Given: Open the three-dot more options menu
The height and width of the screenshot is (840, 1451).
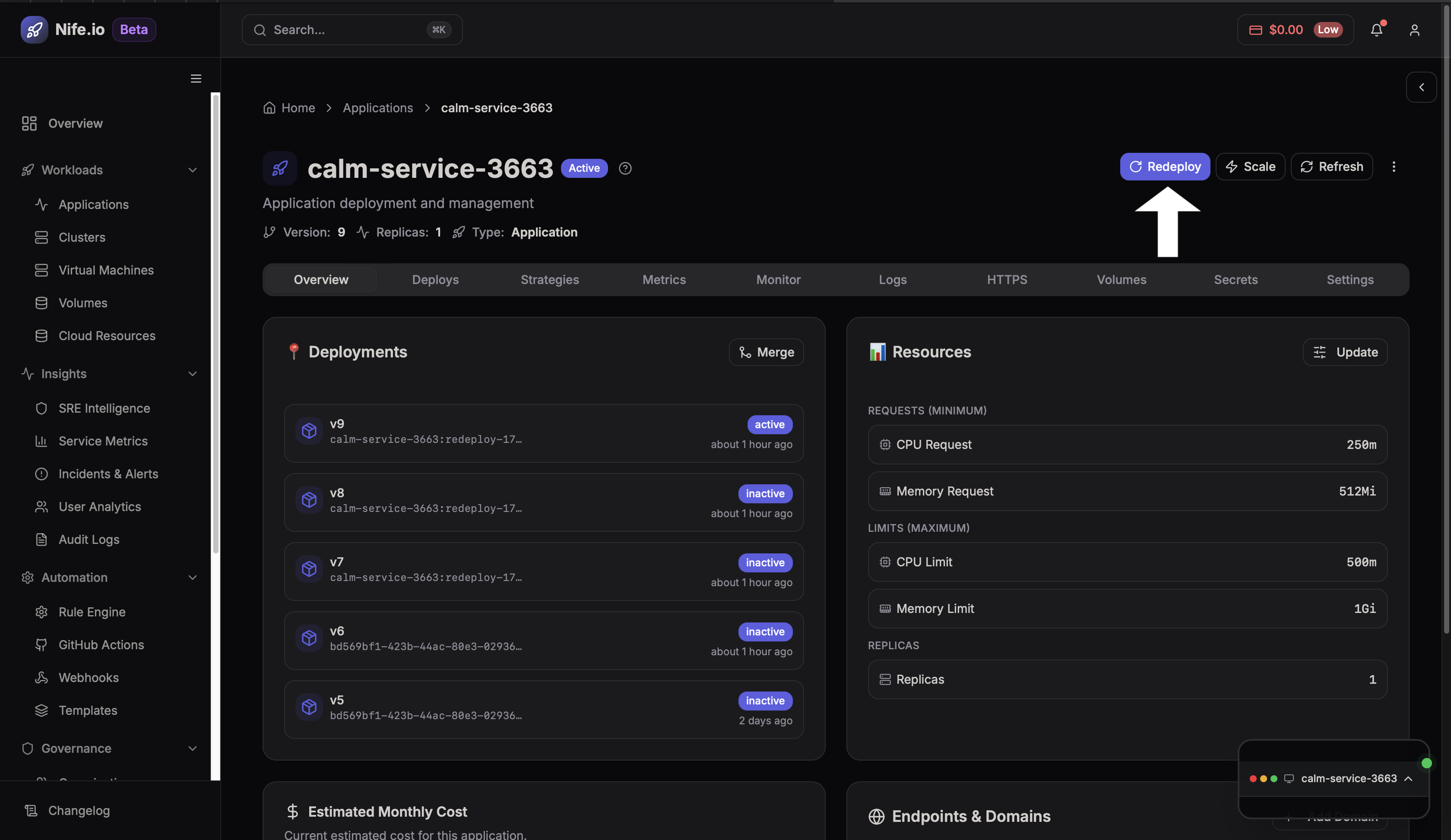Looking at the screenshot, I should tap(1394, 167).
